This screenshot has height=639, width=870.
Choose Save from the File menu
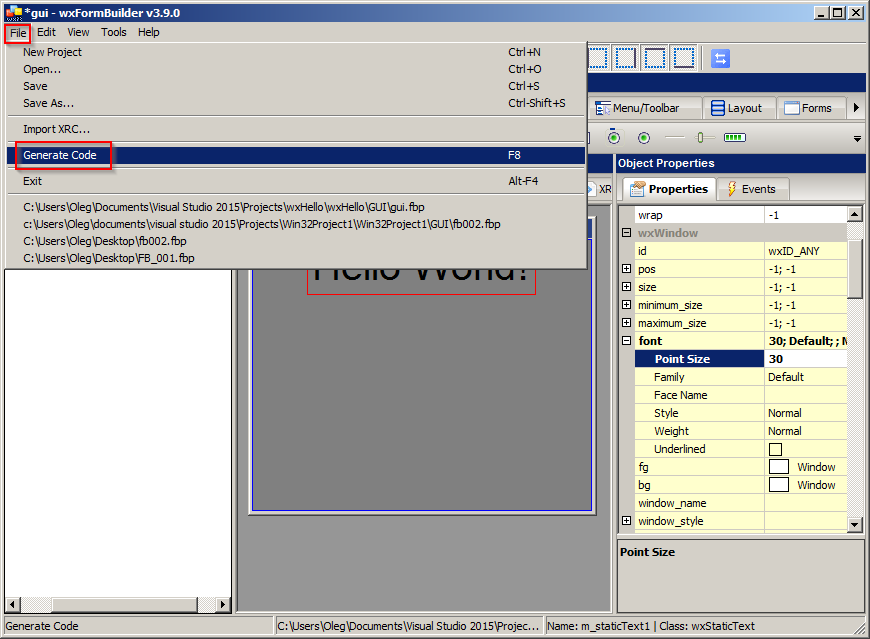tap(296, 86)
